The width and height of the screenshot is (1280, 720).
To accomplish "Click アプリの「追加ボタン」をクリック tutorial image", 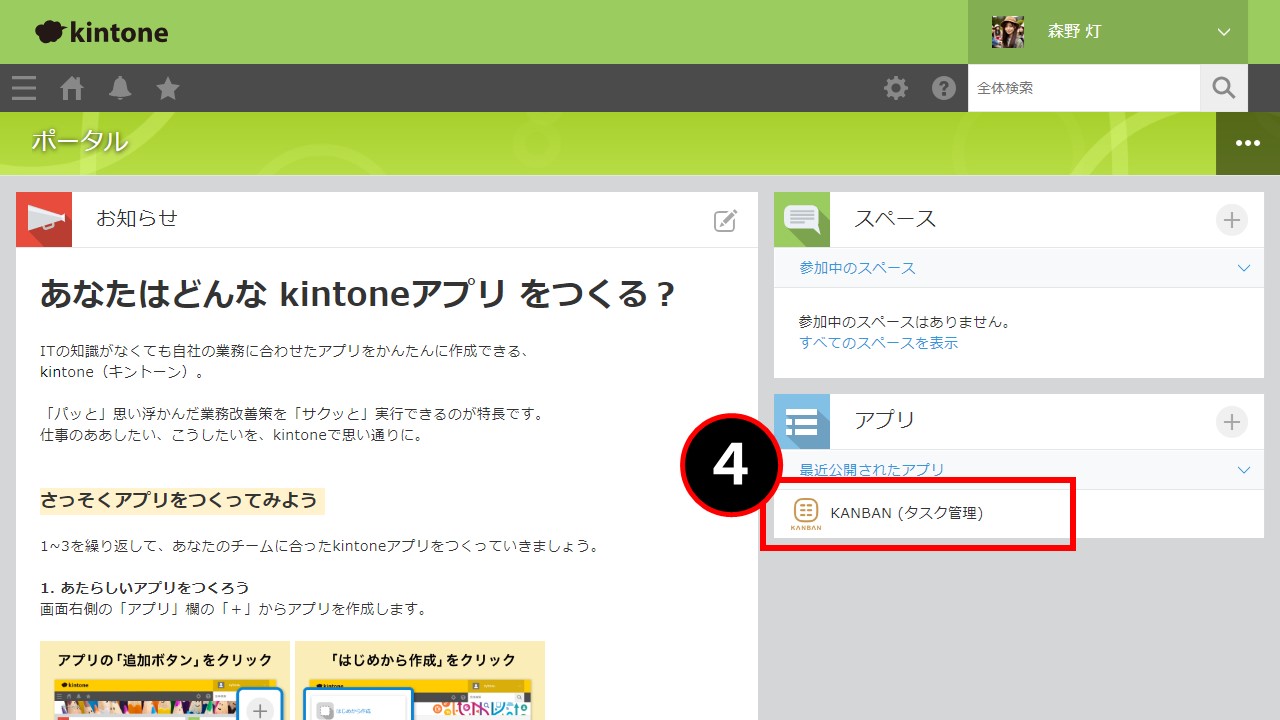I will tap(165, 681).
